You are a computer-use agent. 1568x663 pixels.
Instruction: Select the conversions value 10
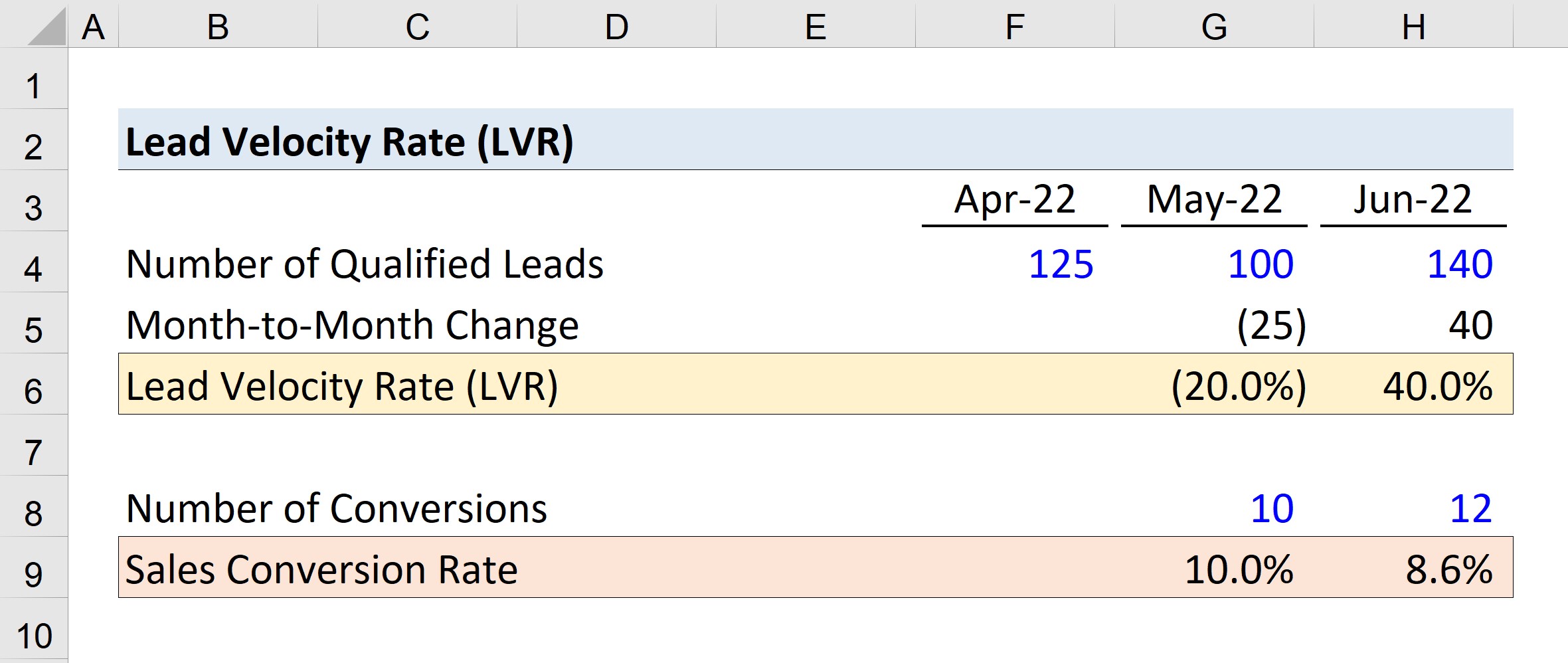(1272, 509)
